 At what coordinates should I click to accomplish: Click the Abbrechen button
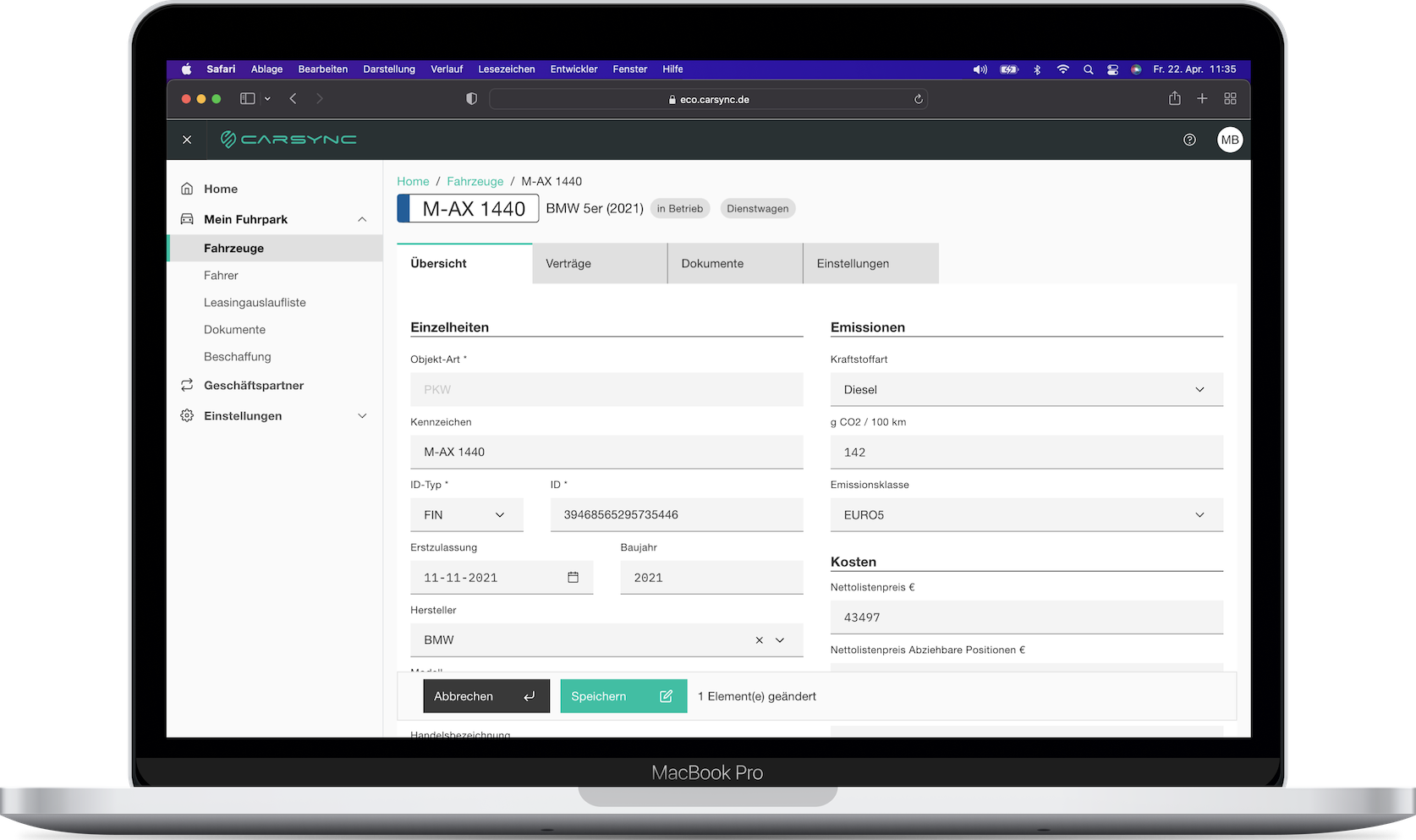[486, 696]
